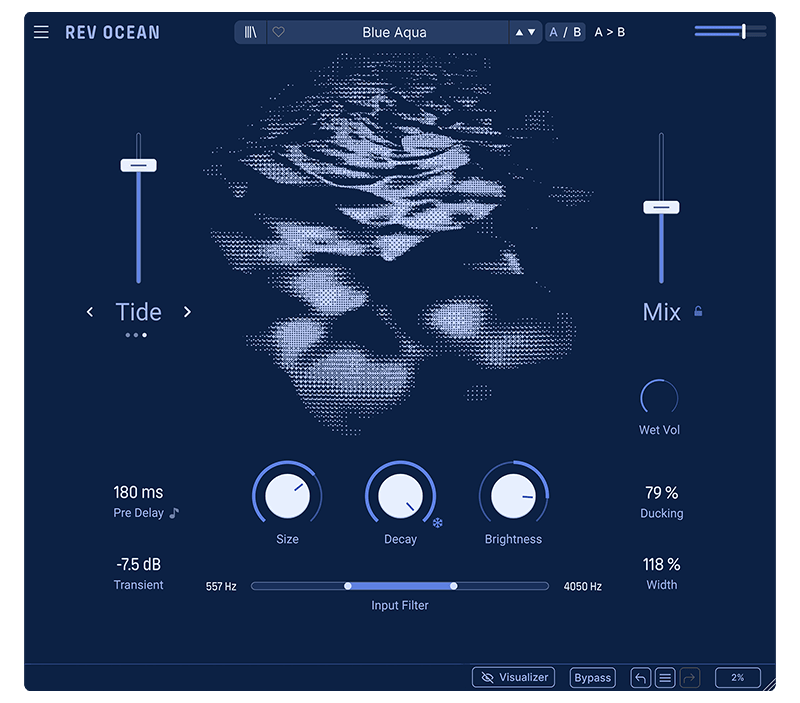The image size is (800, 703).
Task: Load the next preset with down arrow
Action: (532, 32)
